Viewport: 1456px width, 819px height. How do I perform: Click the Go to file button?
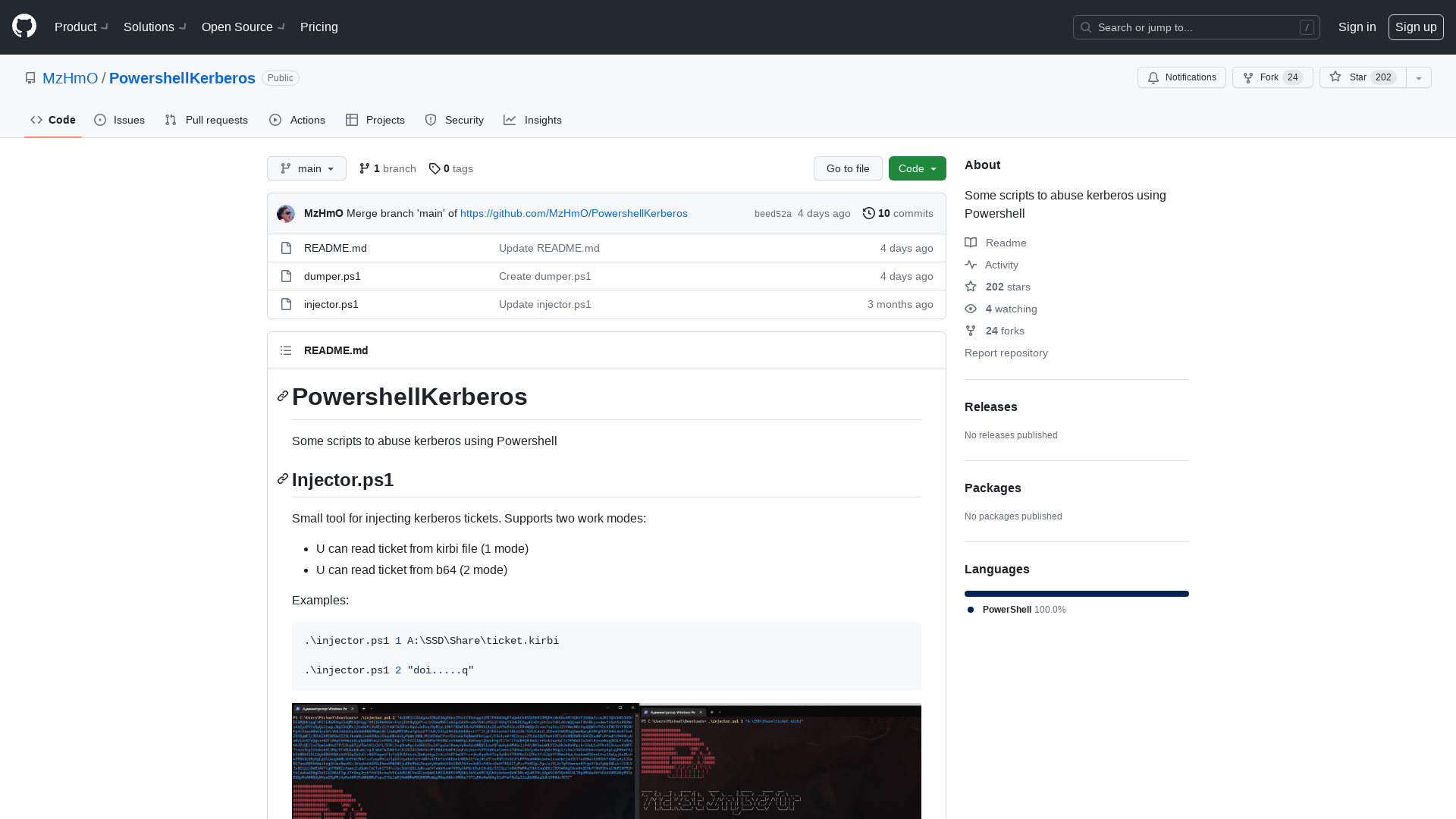coord(848,168)
